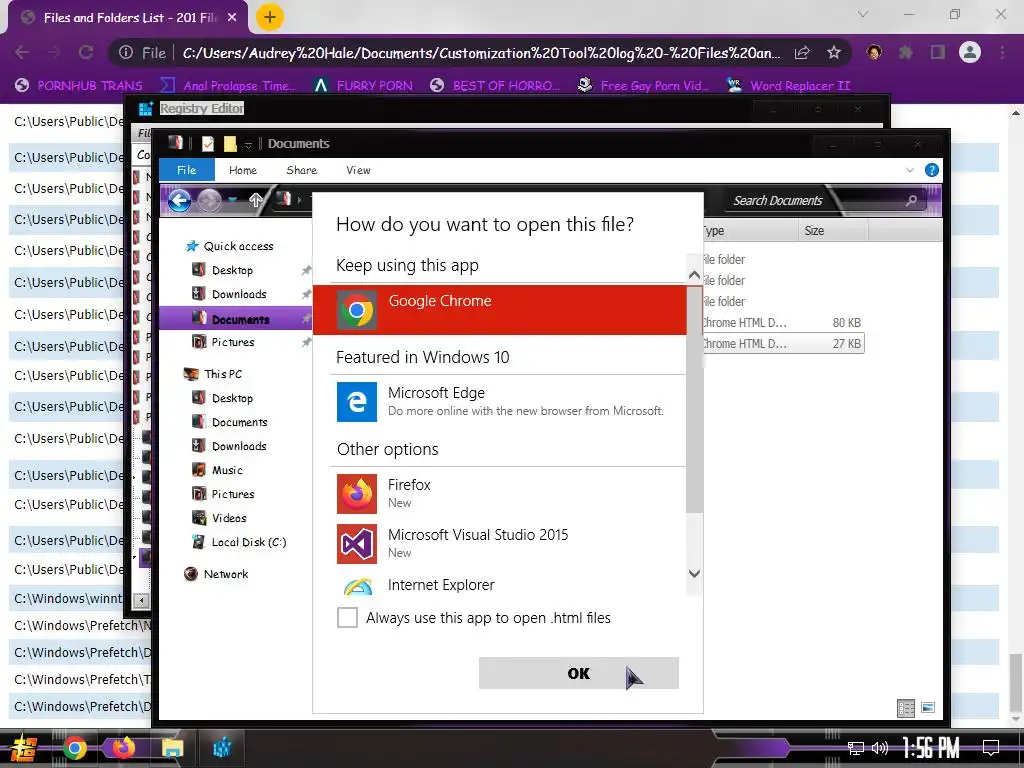This screenshot has height=768, width=1024.
Task: Confirm the dialog with the OK button
Action: tap(579, 673)
